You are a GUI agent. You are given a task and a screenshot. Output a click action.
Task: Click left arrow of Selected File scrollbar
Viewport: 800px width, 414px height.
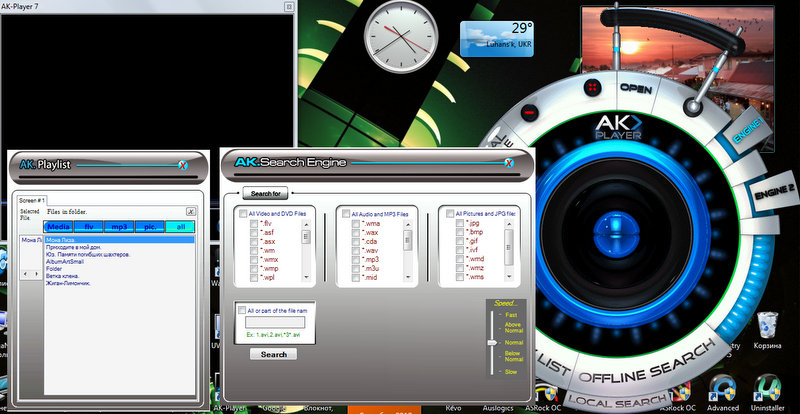point(26,274)
